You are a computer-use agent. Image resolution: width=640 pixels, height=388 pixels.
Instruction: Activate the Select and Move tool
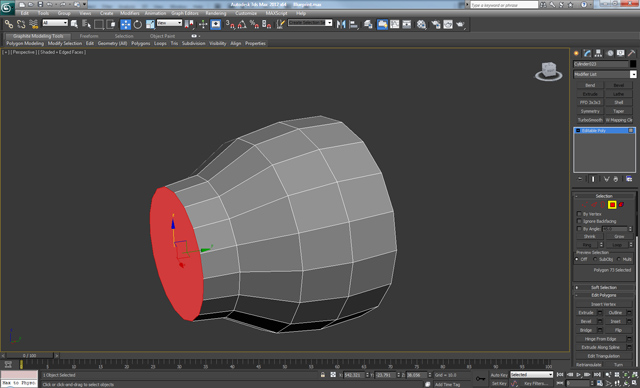click(126, 24)
